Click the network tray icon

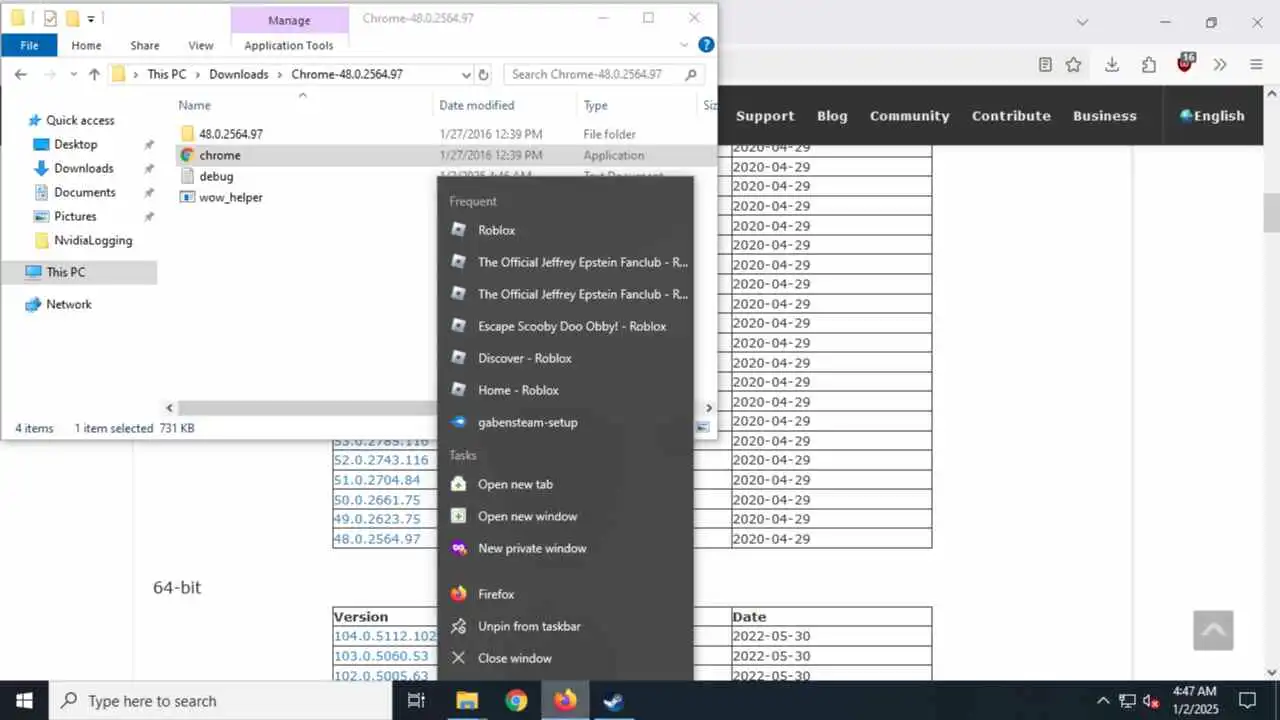(x=1127, y=701)
